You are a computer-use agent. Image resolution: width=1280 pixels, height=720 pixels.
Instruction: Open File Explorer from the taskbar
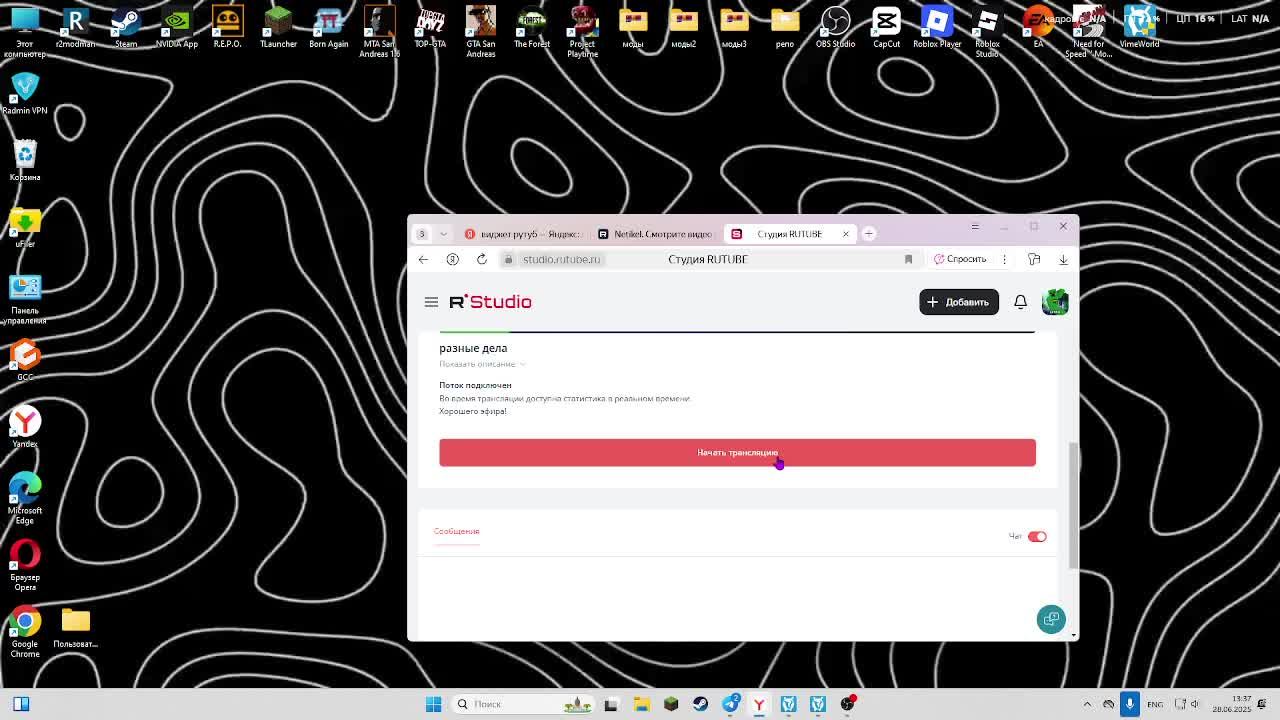(x=641, y=704)
